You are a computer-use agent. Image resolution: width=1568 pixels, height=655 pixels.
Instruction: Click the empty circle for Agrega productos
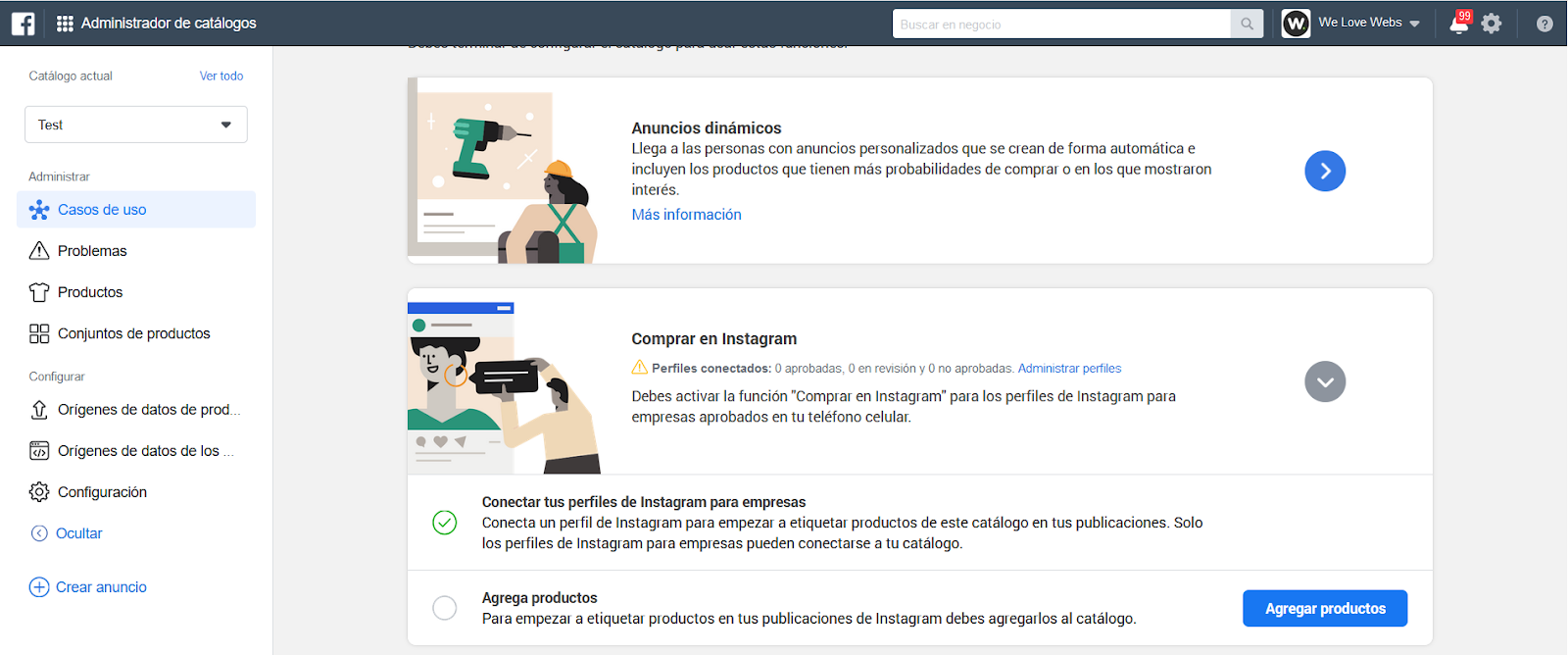click(x=445, y=608)
